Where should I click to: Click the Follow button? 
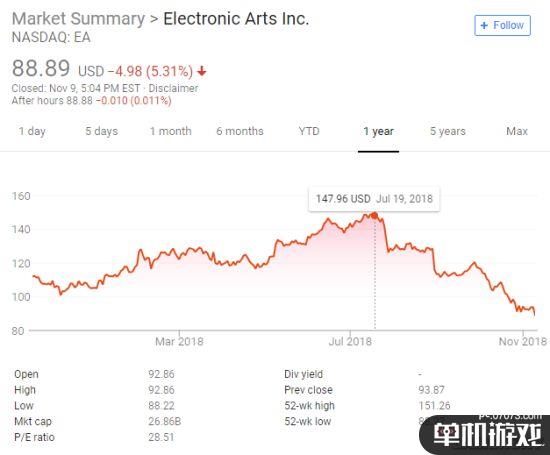click(502, 25)
